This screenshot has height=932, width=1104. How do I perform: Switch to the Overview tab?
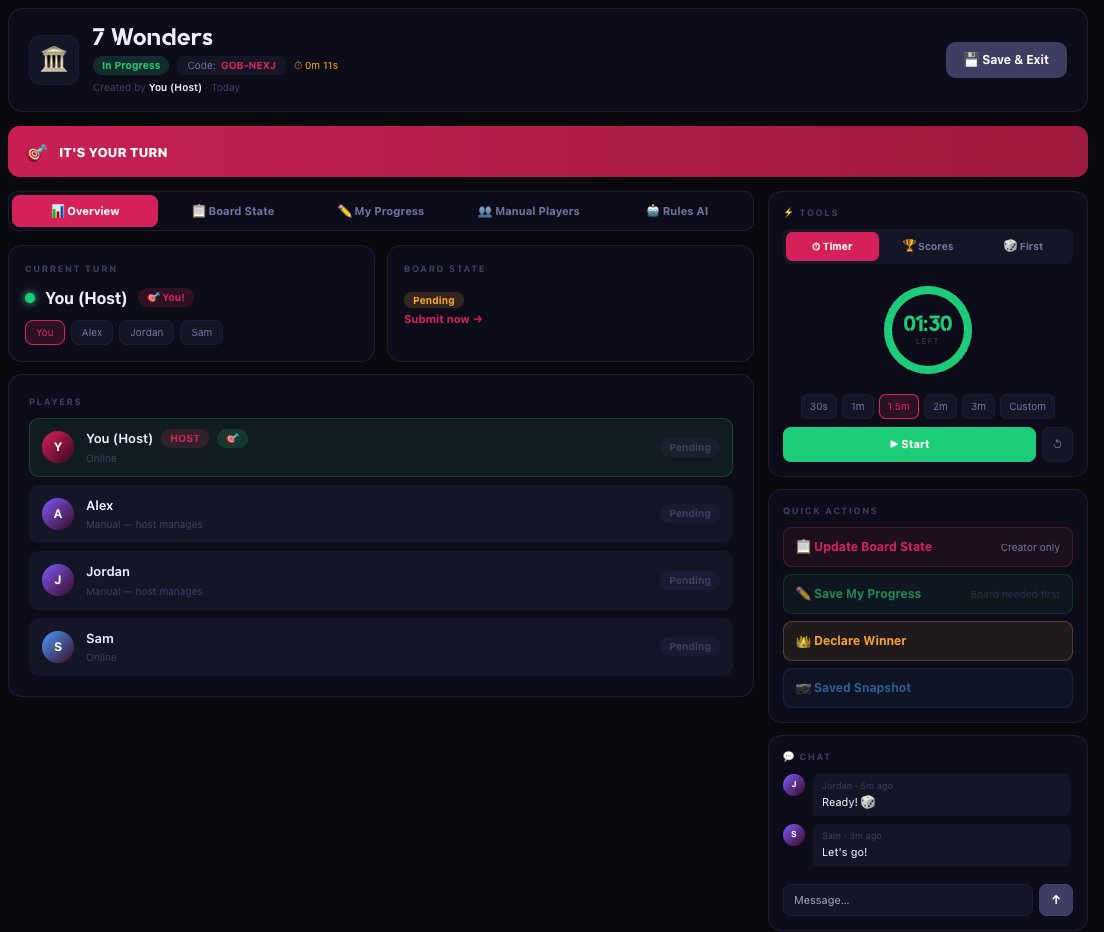pos(85,211)
